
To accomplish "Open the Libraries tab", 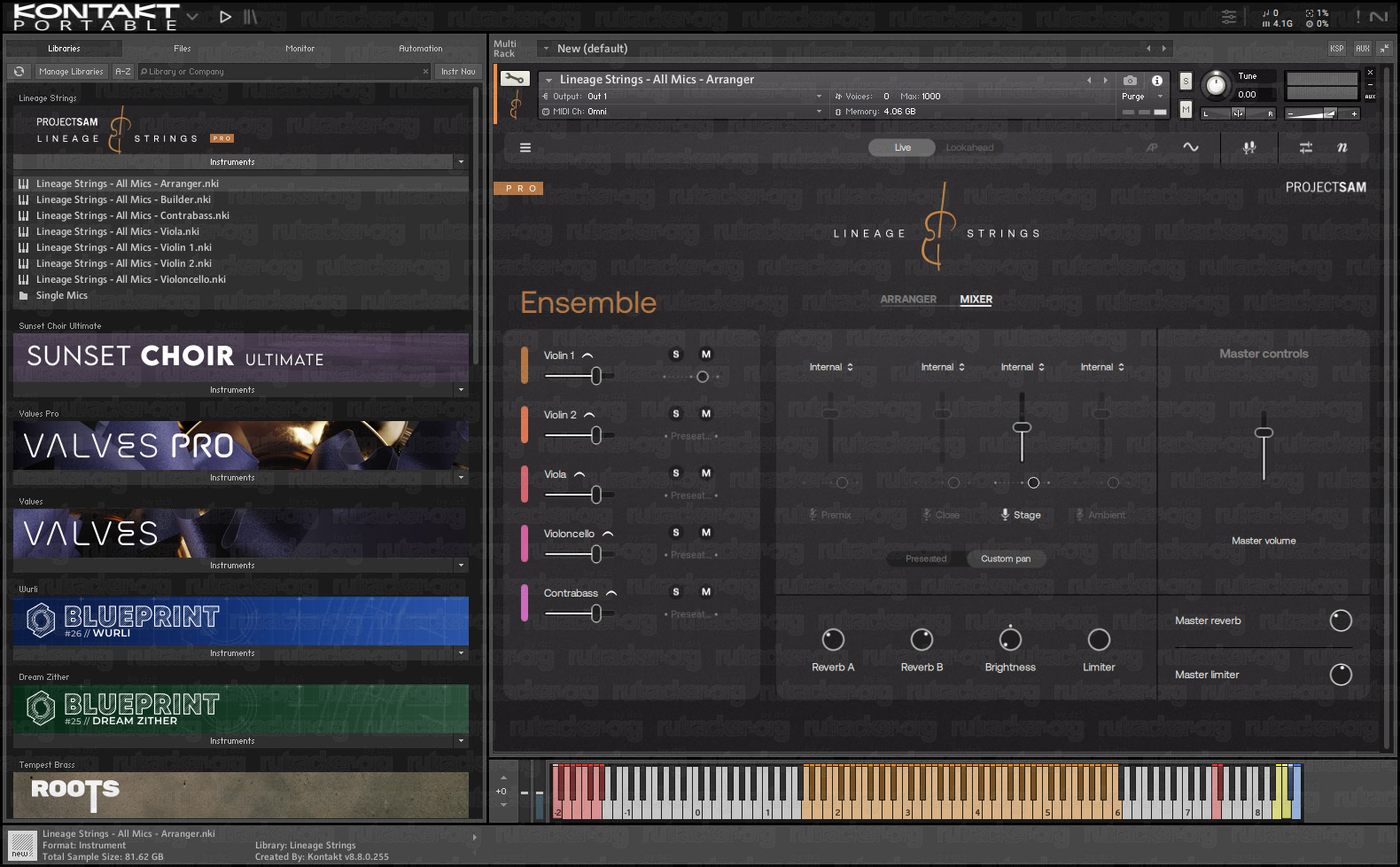I will pos(64,49).
